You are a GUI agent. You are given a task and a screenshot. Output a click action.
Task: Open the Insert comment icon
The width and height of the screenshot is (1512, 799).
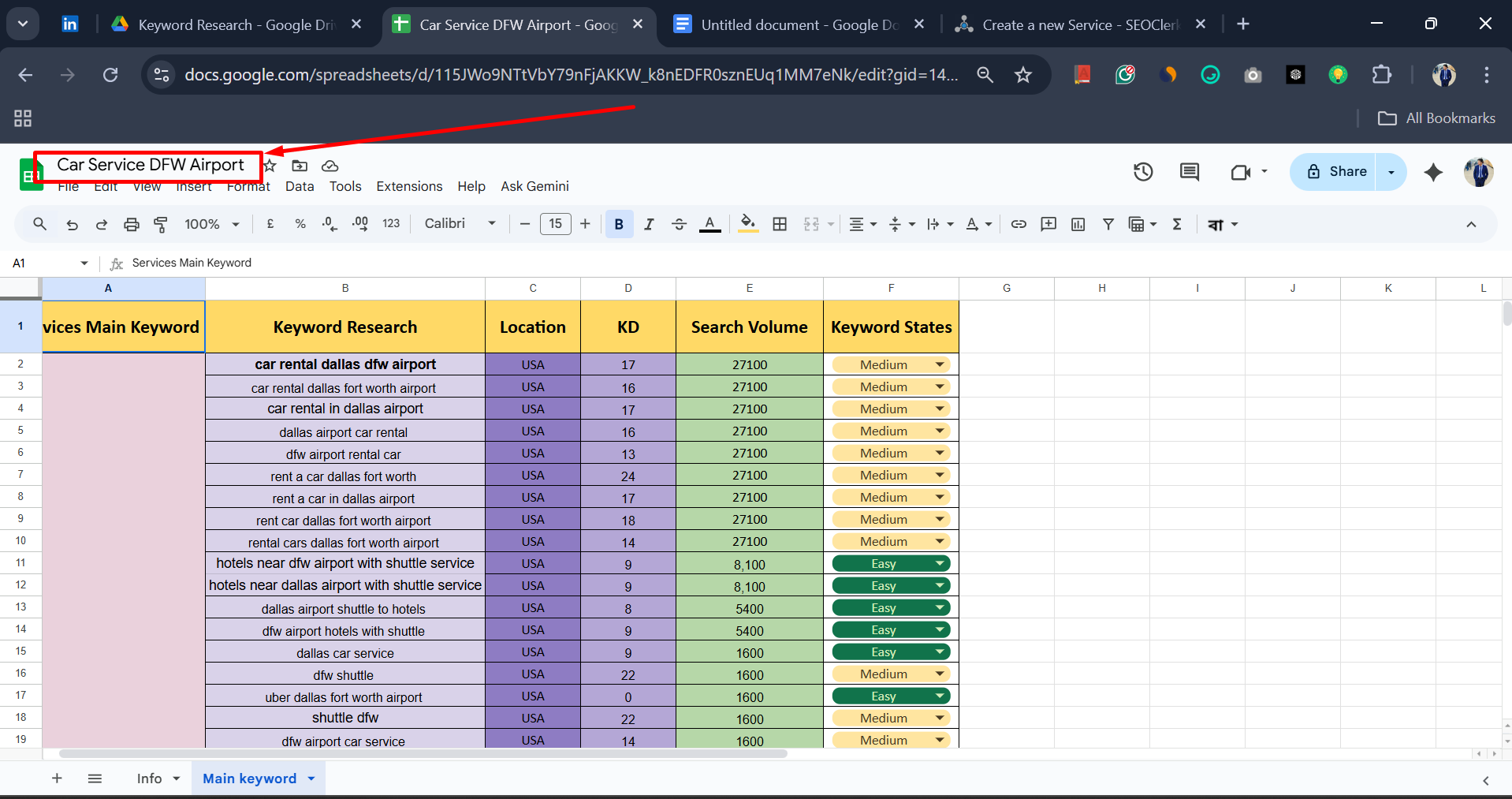1048,224
